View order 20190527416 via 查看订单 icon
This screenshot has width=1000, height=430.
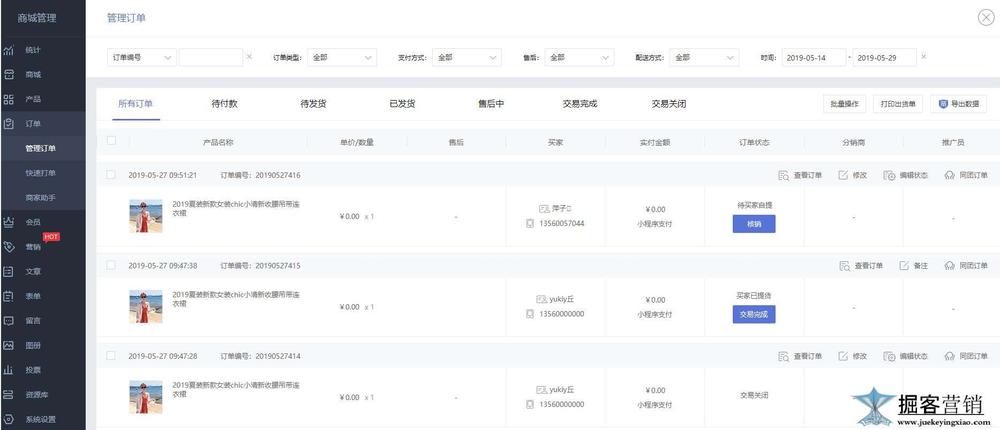[784, 175]
